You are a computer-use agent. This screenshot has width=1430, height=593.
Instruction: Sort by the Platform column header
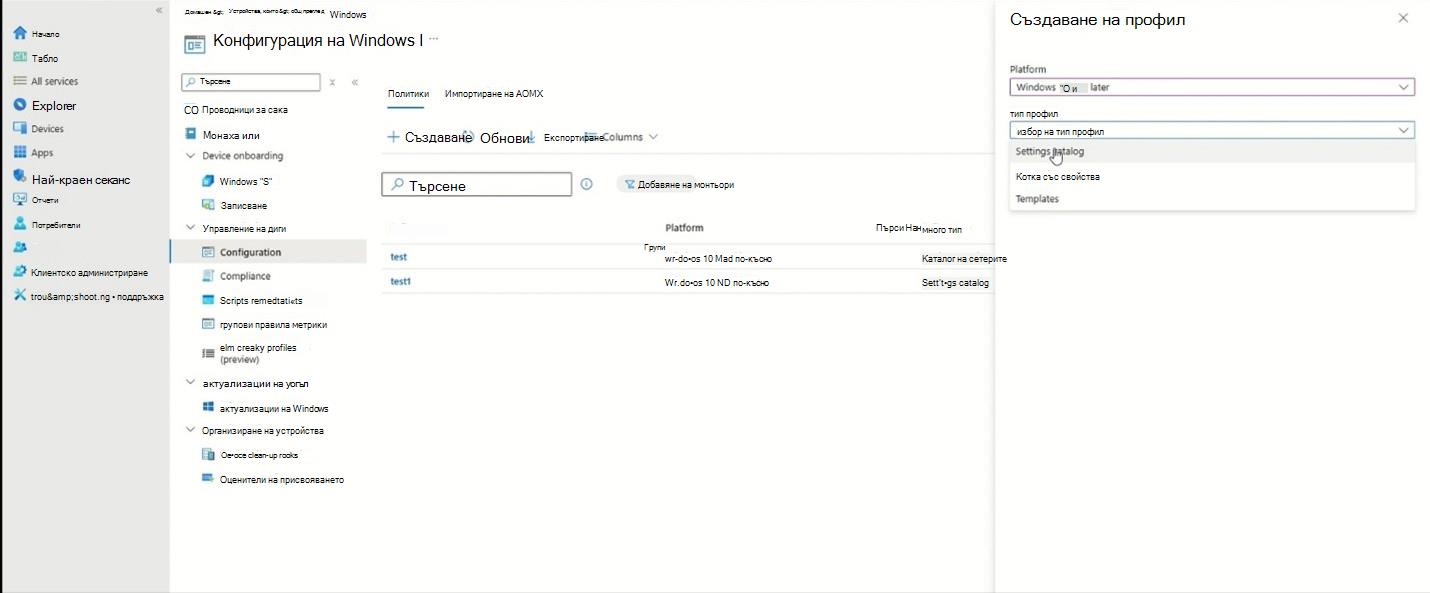[x=684, y=228]
